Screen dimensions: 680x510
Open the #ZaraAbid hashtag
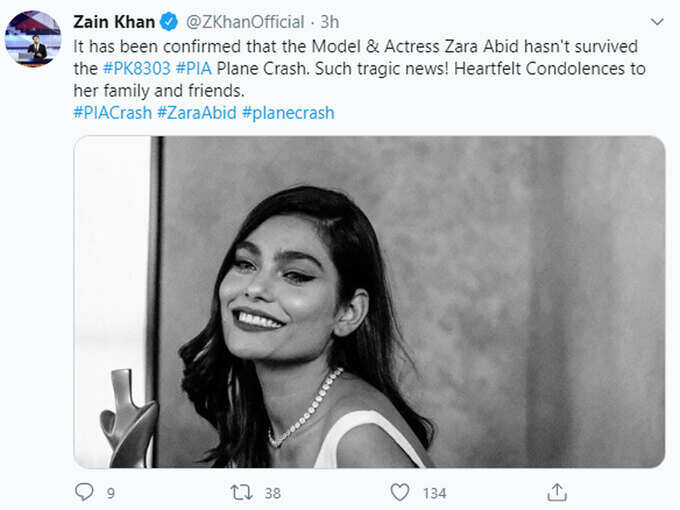pos(196,113)
